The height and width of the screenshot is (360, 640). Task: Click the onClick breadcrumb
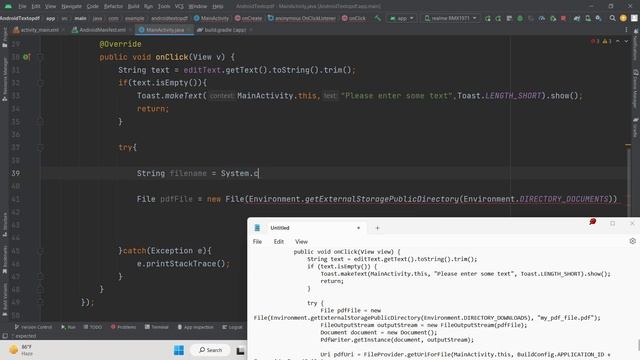pyautogui.click(x=354, y=18)
